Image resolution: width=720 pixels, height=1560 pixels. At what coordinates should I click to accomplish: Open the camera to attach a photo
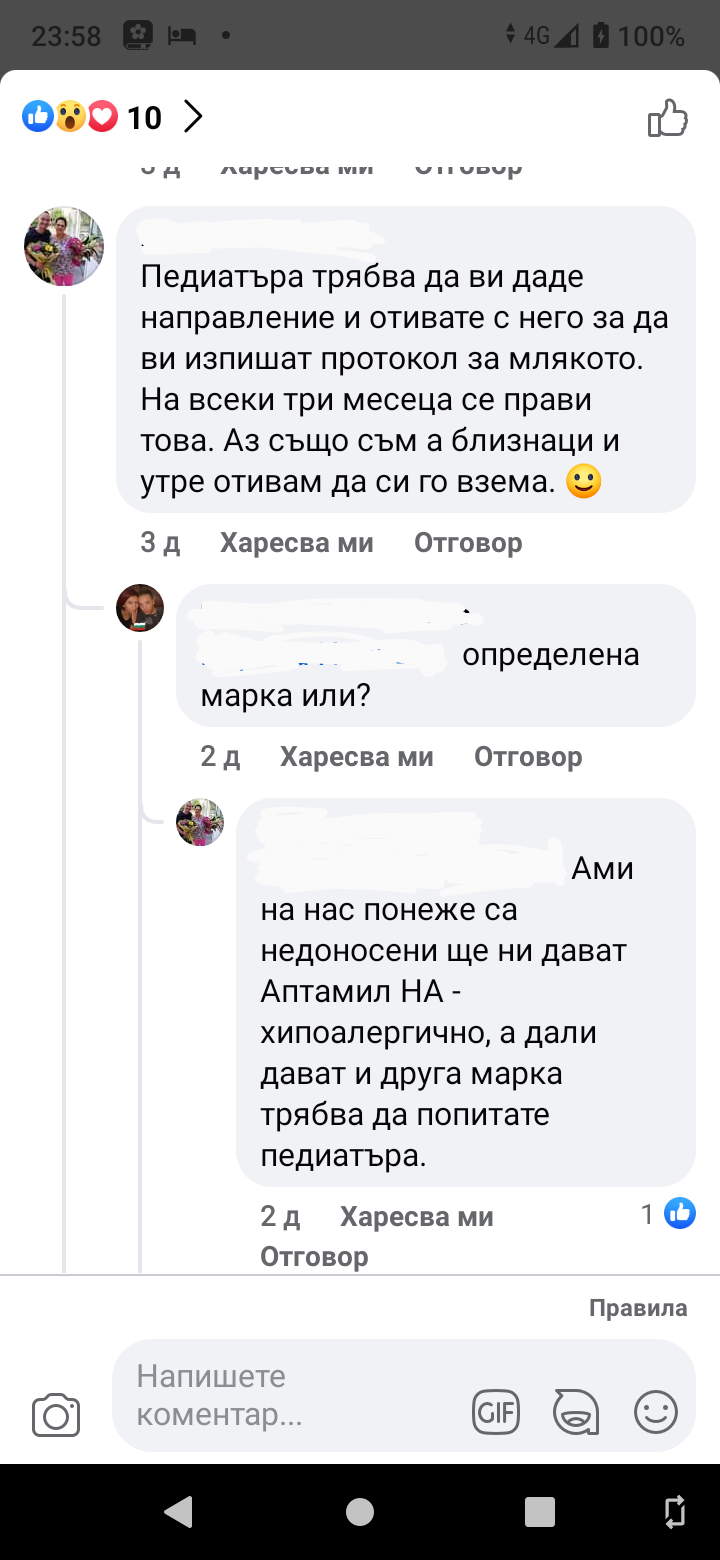[x=56, y=1415]
